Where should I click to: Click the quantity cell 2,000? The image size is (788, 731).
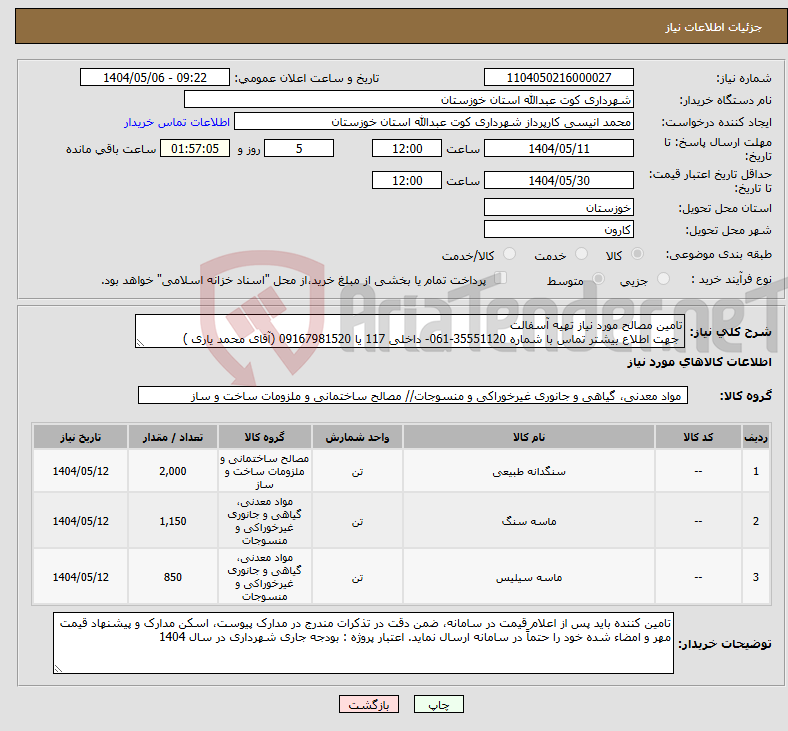click(173, 471)
